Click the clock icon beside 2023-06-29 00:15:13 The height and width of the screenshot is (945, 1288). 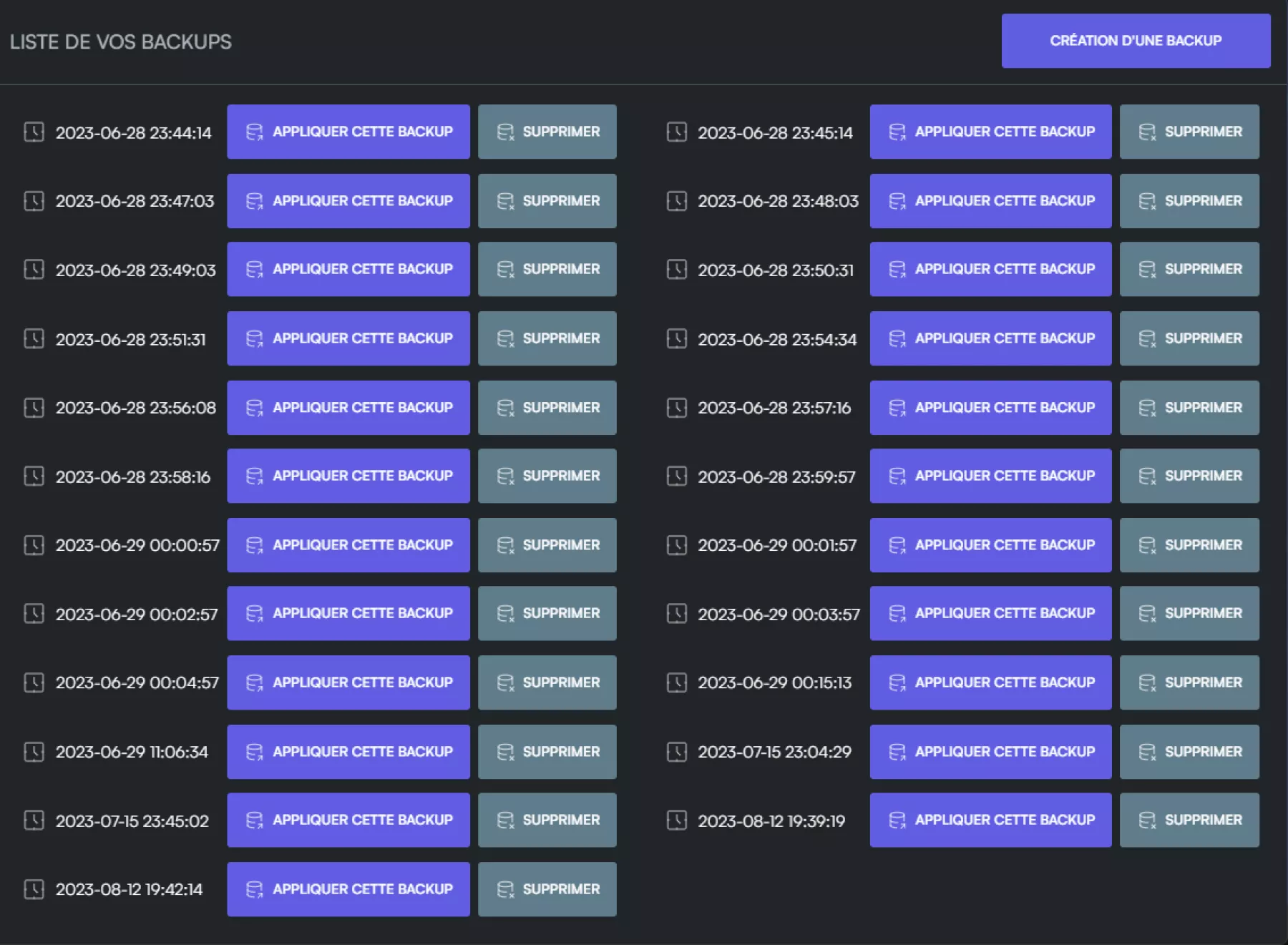(677, 682)
